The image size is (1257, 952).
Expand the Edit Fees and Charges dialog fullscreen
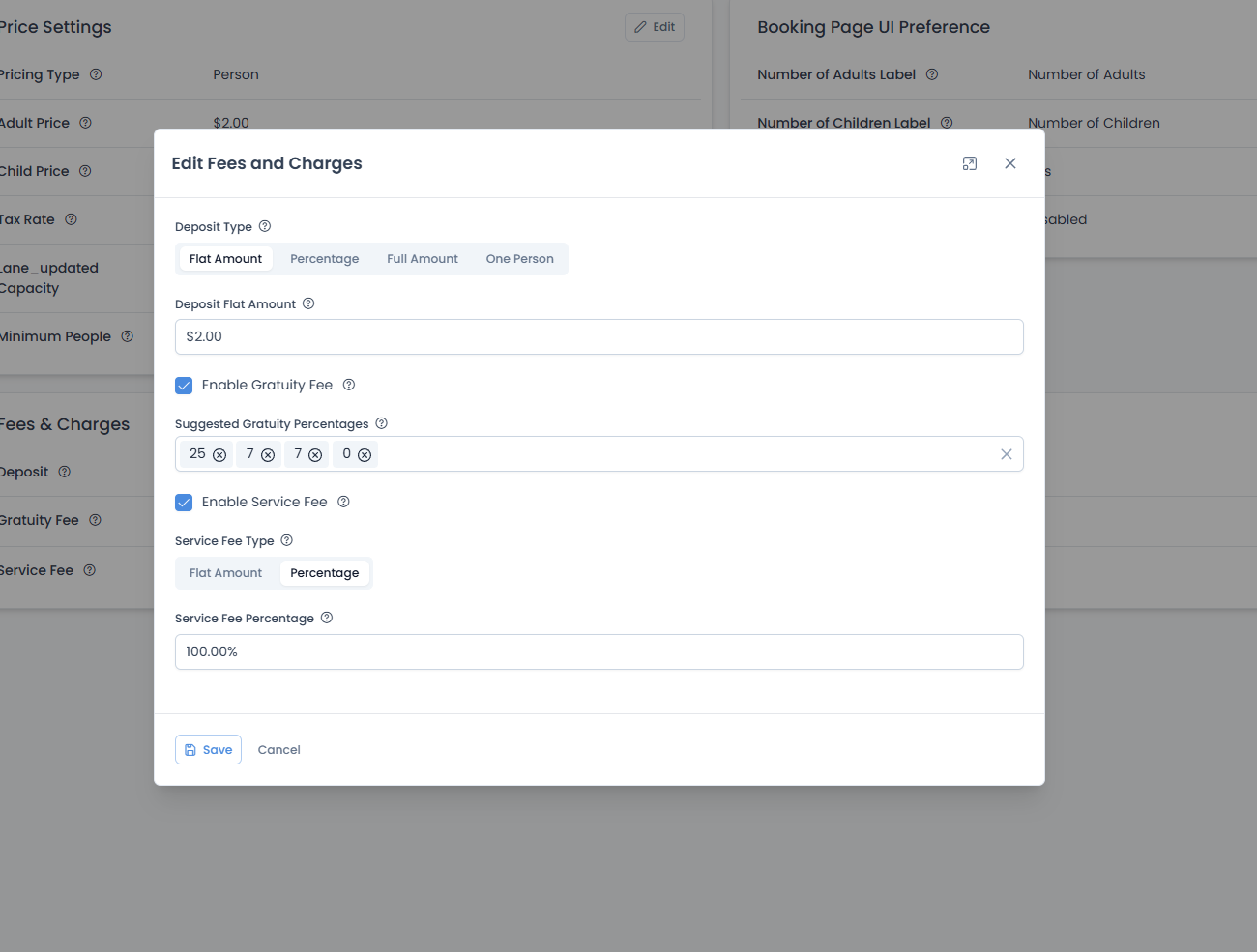click(970, 163)
